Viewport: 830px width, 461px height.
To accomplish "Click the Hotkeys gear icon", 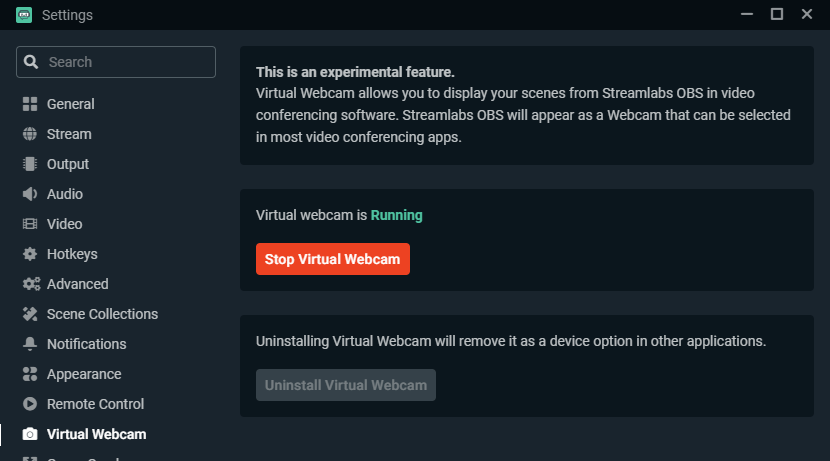I will pyautogui.click(x=30, y=254).
